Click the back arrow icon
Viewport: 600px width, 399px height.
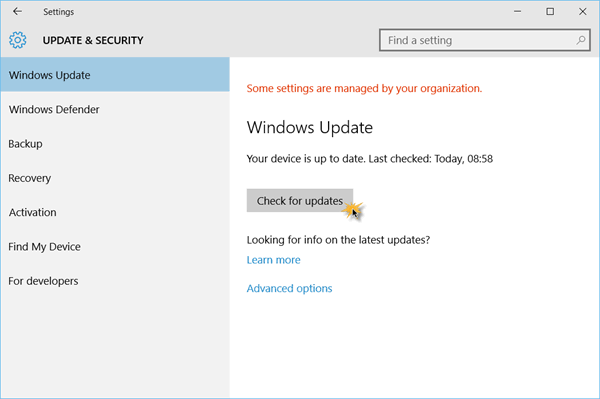point(17,11)
